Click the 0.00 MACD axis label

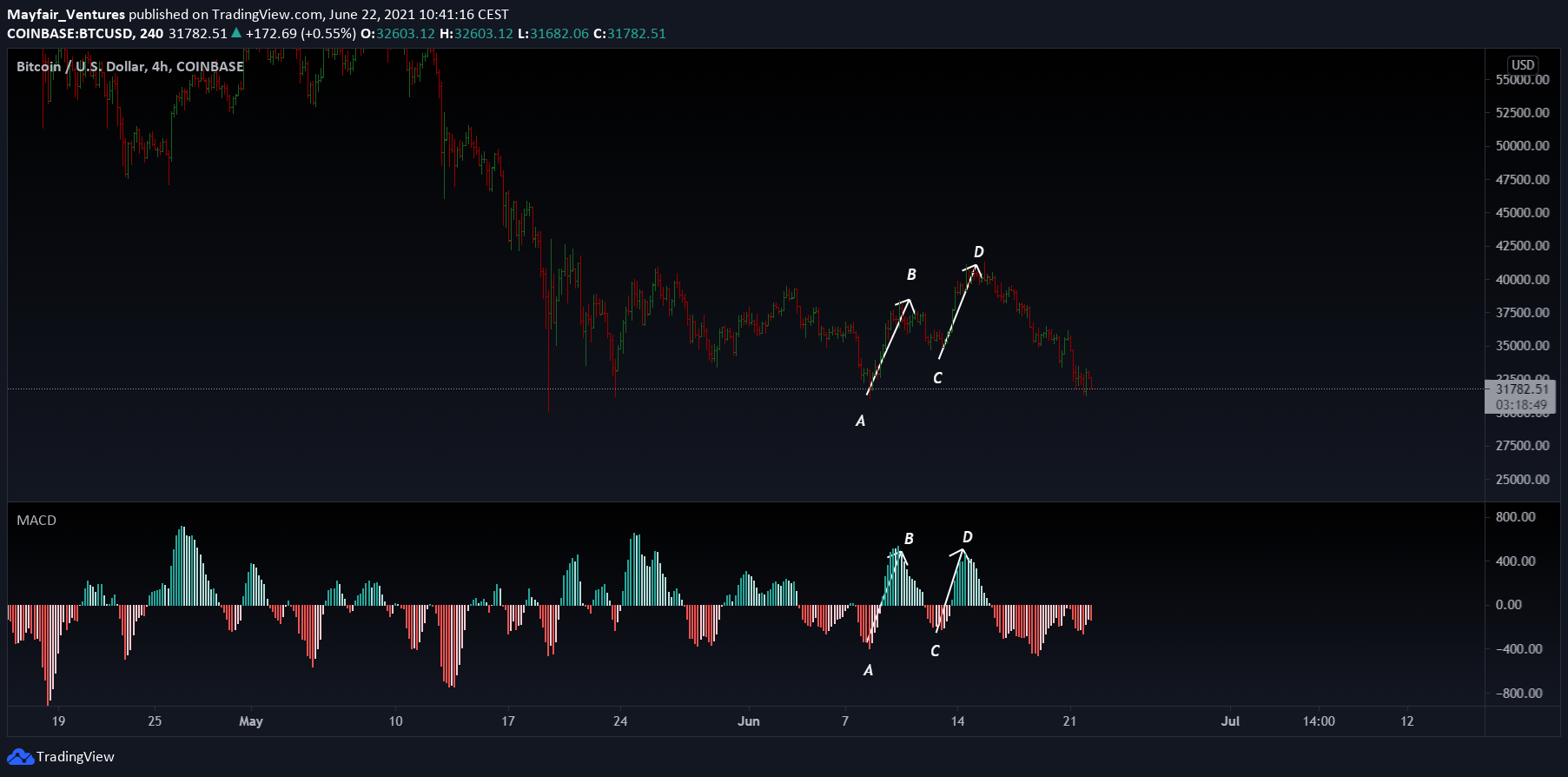[x=1509, y=605]
